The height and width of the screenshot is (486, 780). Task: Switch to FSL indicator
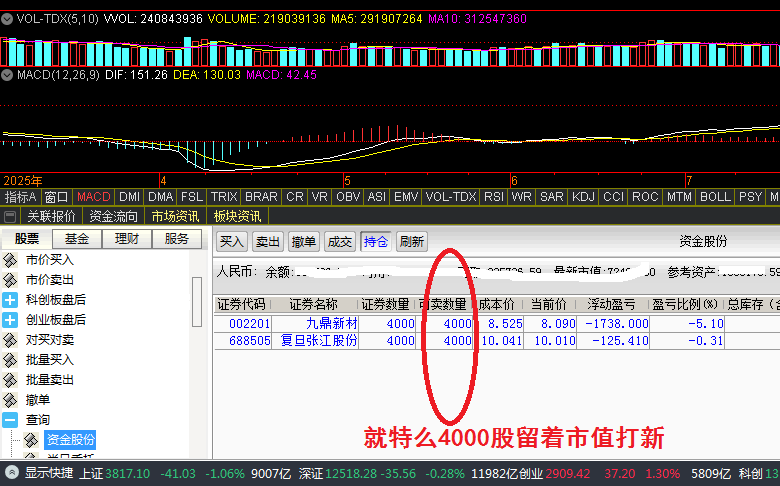[x=192, y=197]
